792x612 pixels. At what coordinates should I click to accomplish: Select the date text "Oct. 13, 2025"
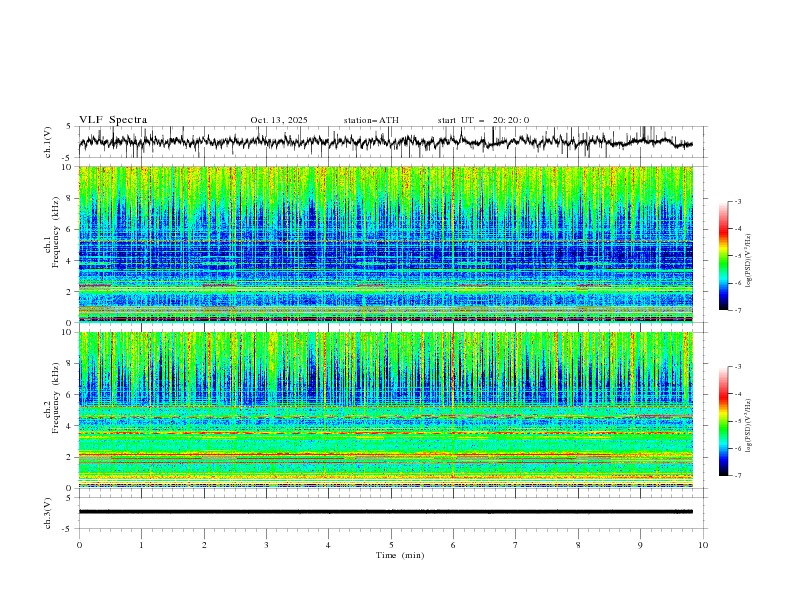[x=279, y=120]
